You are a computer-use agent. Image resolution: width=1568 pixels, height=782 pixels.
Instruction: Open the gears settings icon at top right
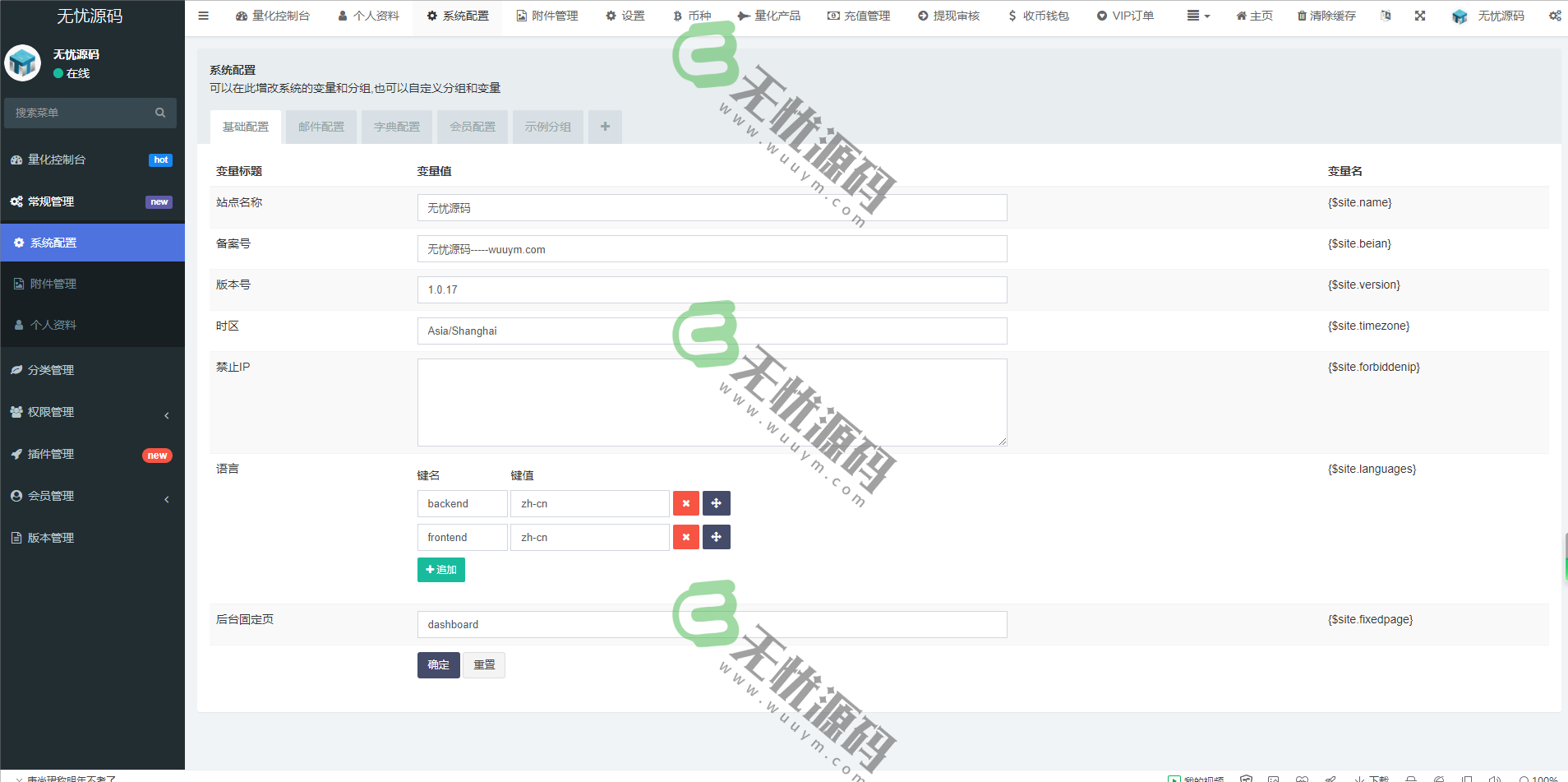pos(1554,15)
